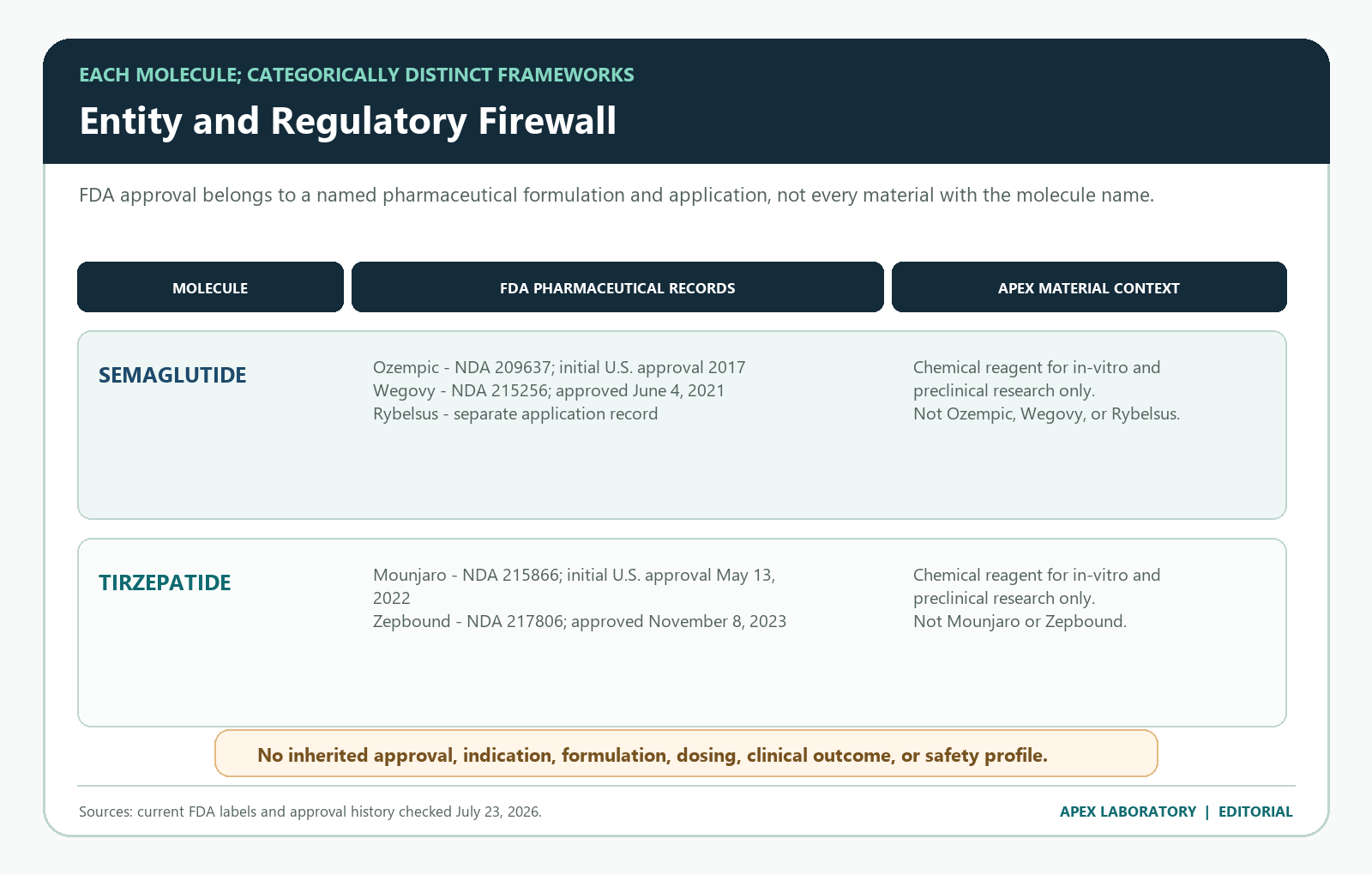Click 'Not Mounjaro or Zepbound.' text
The width and height of the screenshot is (1372, 875).
point(1020,621)
